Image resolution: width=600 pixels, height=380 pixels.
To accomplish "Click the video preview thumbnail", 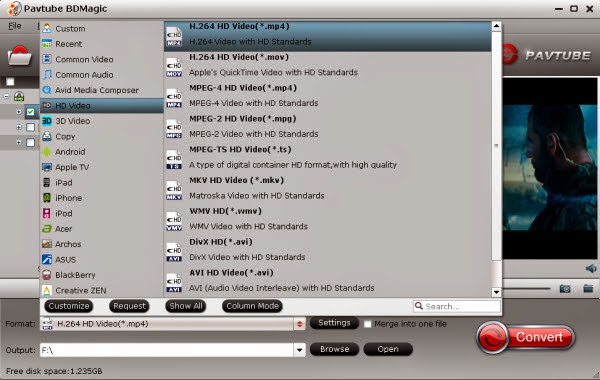I will 550,168.
